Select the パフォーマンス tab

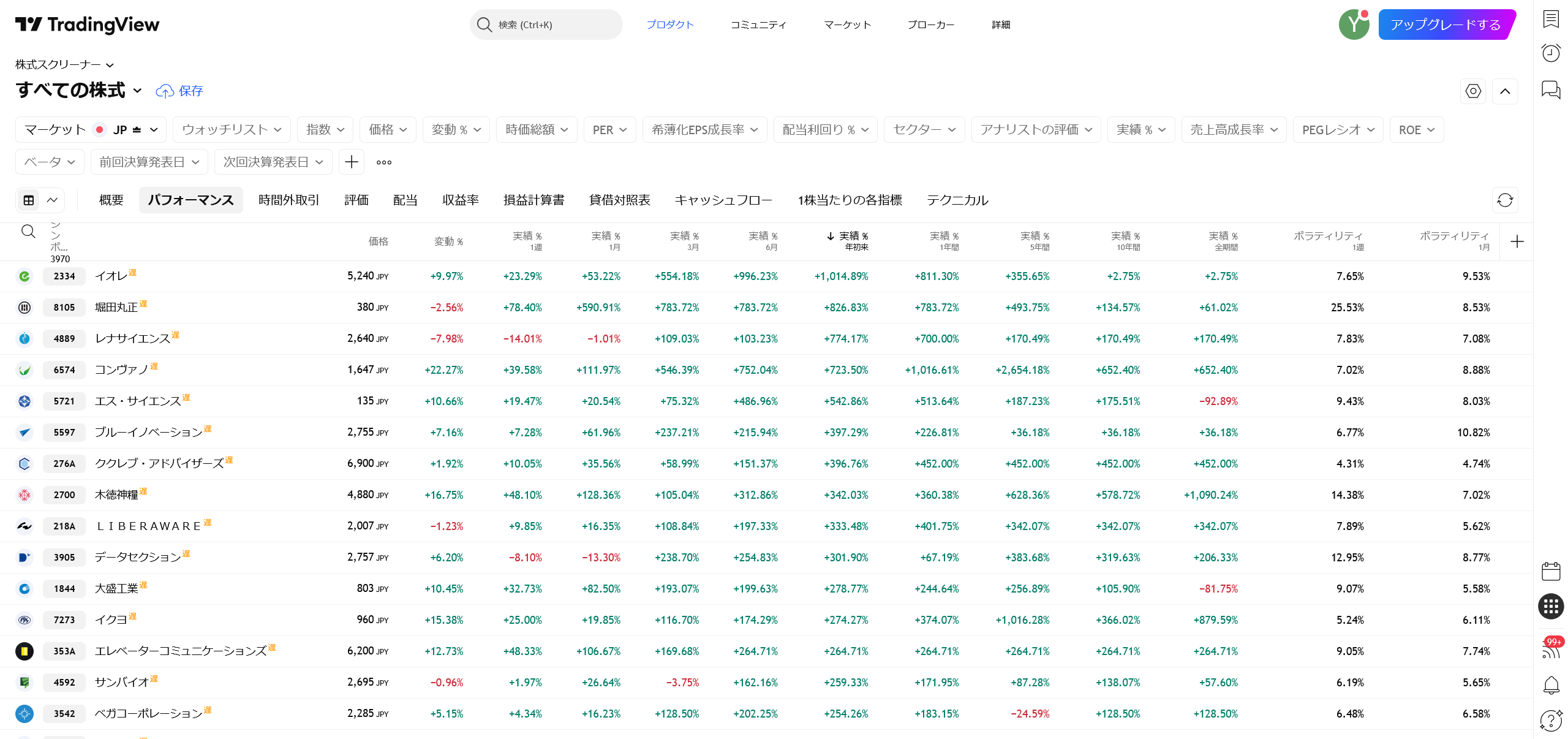coord(190,200)
